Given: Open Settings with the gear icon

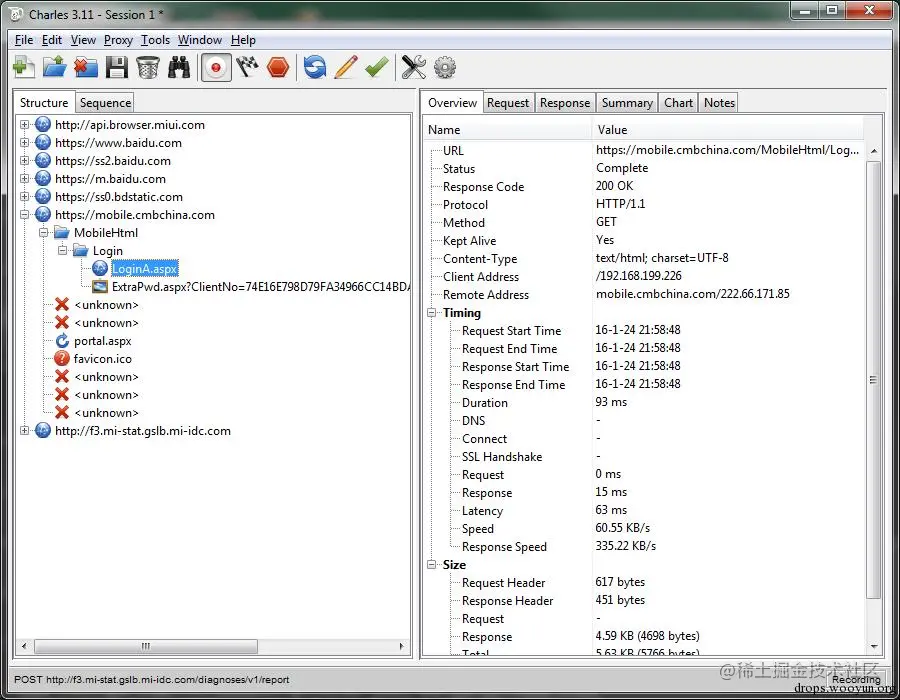Looking at the screenshot, I should (x=445, y=67).
